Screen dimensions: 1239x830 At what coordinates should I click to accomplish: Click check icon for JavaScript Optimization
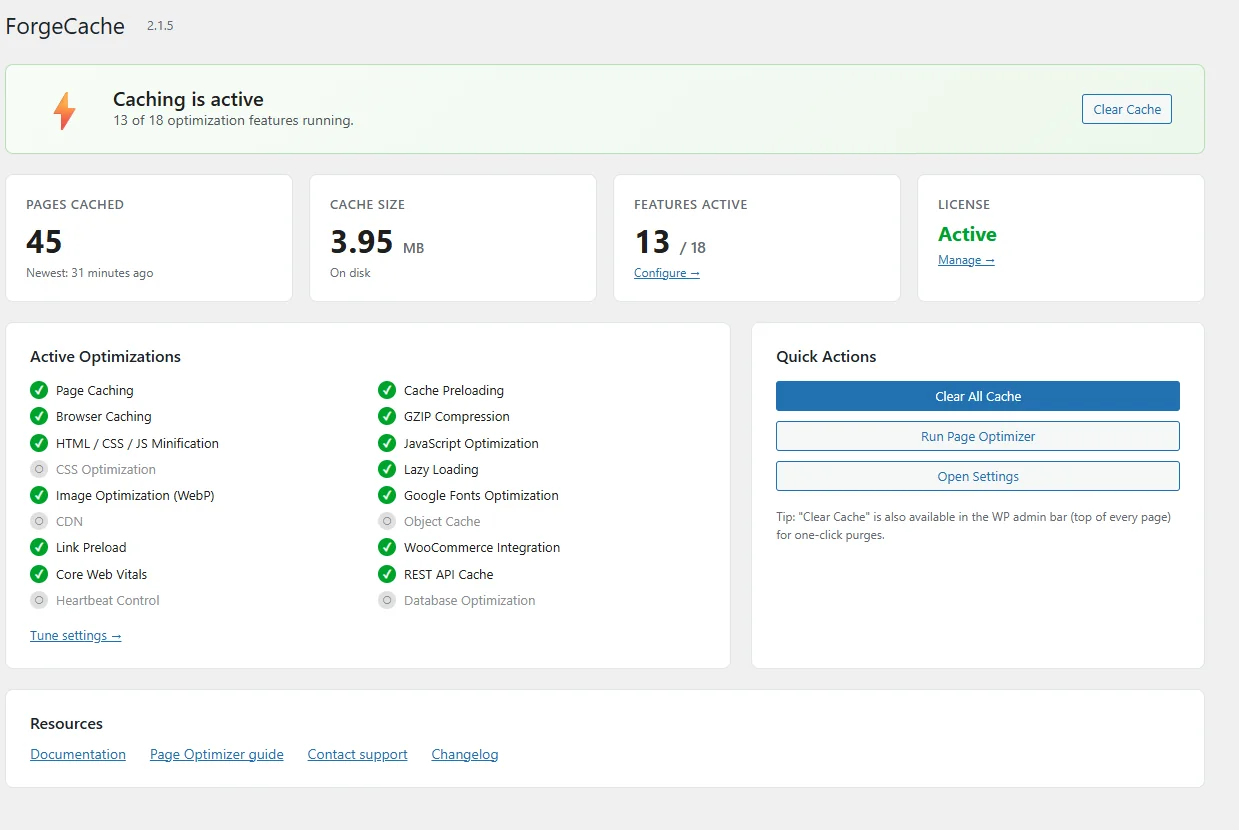tap(387, 443)
